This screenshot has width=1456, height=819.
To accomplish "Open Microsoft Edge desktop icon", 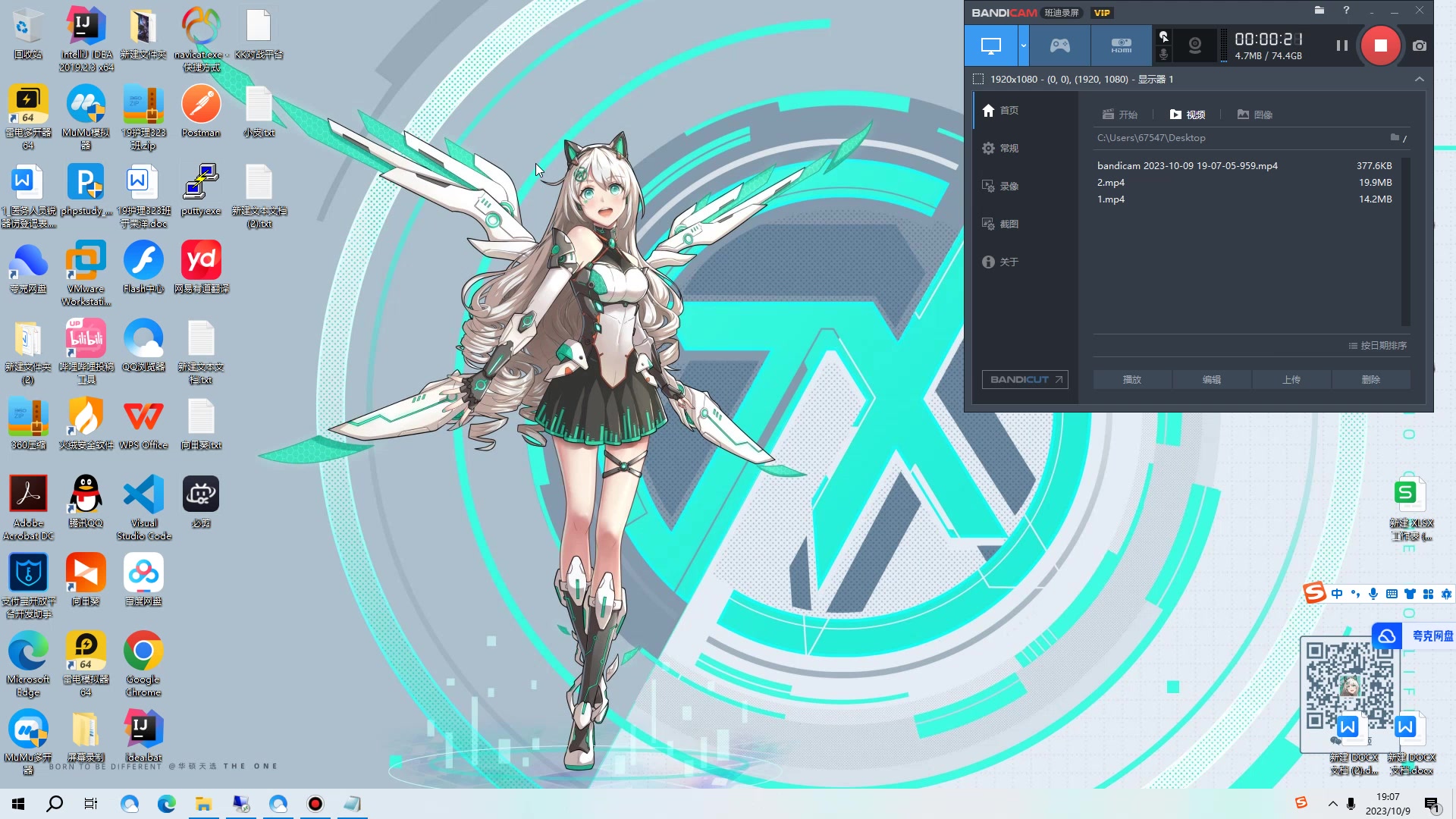I will (28, 664).
